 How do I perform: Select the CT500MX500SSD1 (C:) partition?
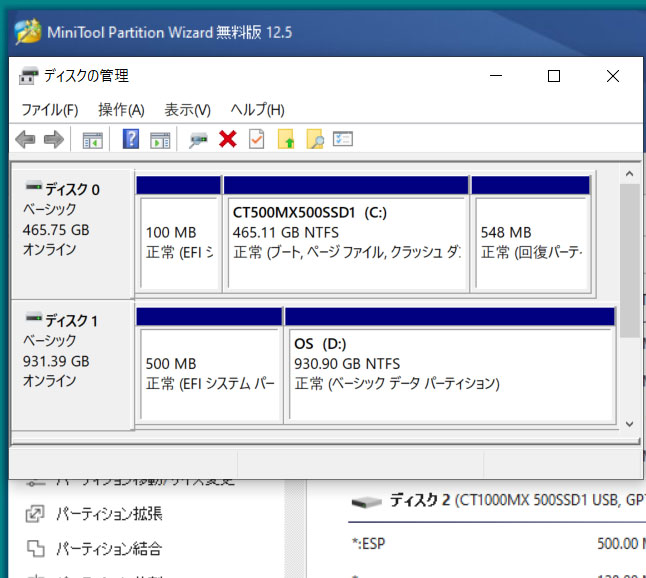346,234
